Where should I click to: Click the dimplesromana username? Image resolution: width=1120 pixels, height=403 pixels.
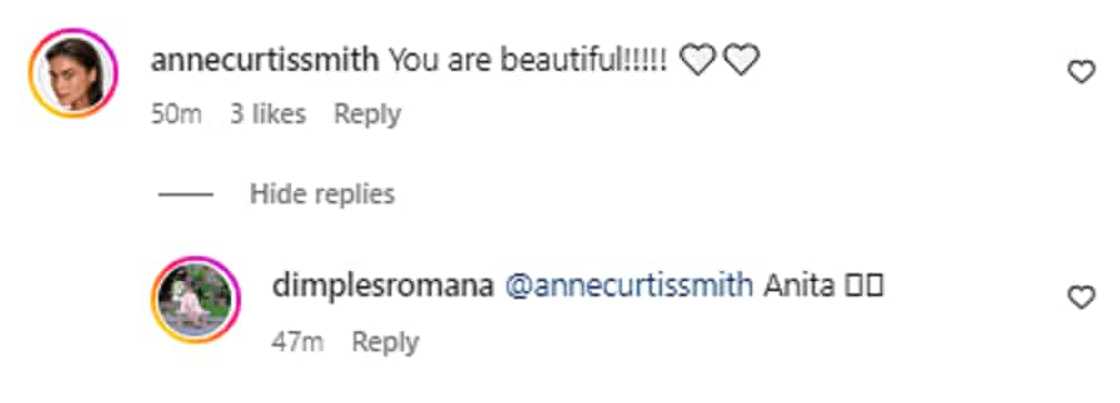pyautogui.click(x=382, y=286)
